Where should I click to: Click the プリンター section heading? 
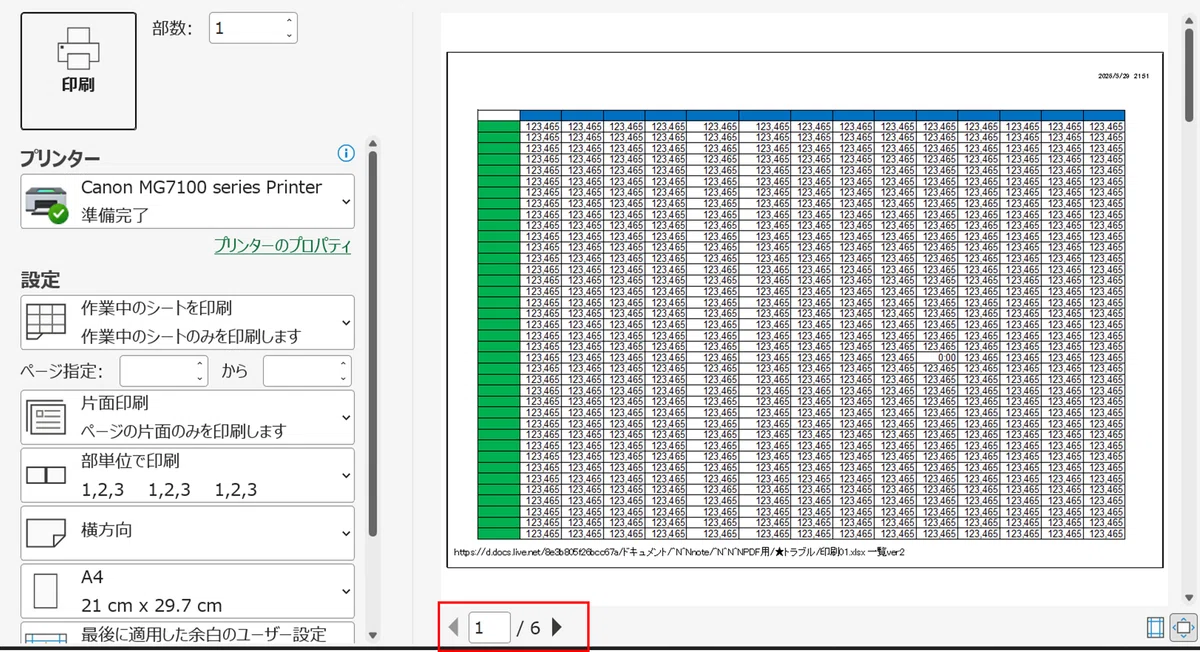click(x=61, y=158)
